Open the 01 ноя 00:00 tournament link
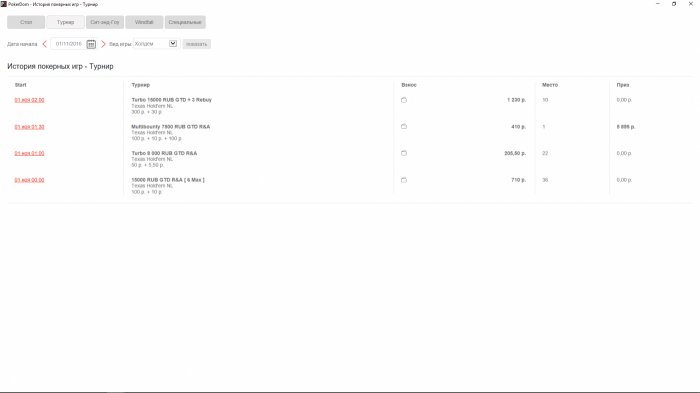This screenshot has width=700, height=393. [x=29, y=180]
